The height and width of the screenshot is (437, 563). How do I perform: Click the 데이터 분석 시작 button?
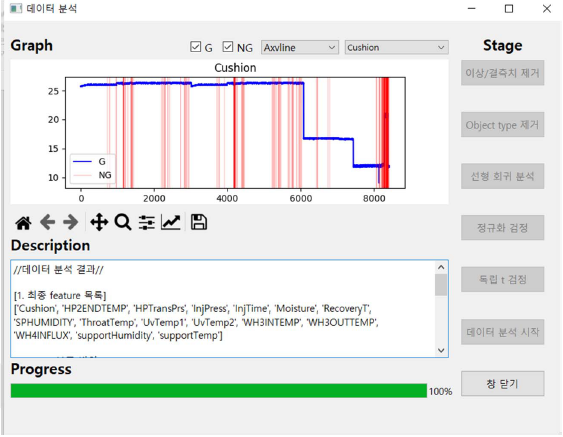click(502, 332)
